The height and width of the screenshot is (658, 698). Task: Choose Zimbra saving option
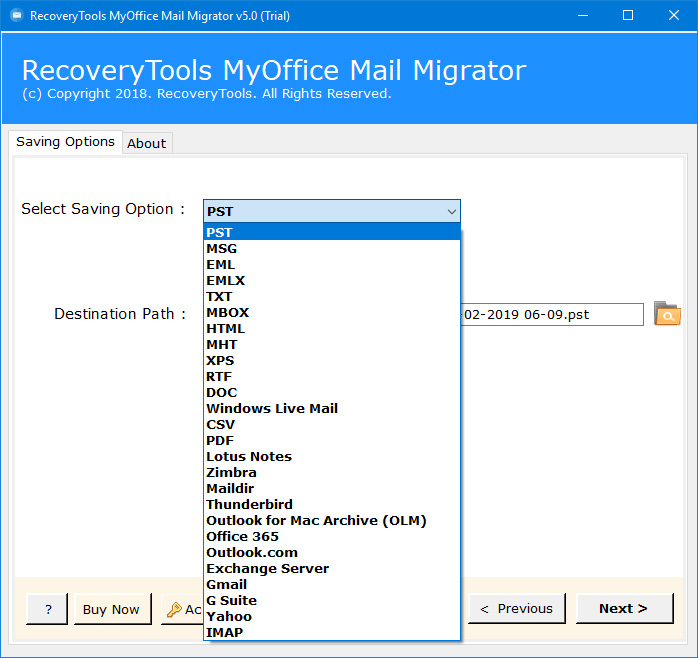[x=332, y=473]
